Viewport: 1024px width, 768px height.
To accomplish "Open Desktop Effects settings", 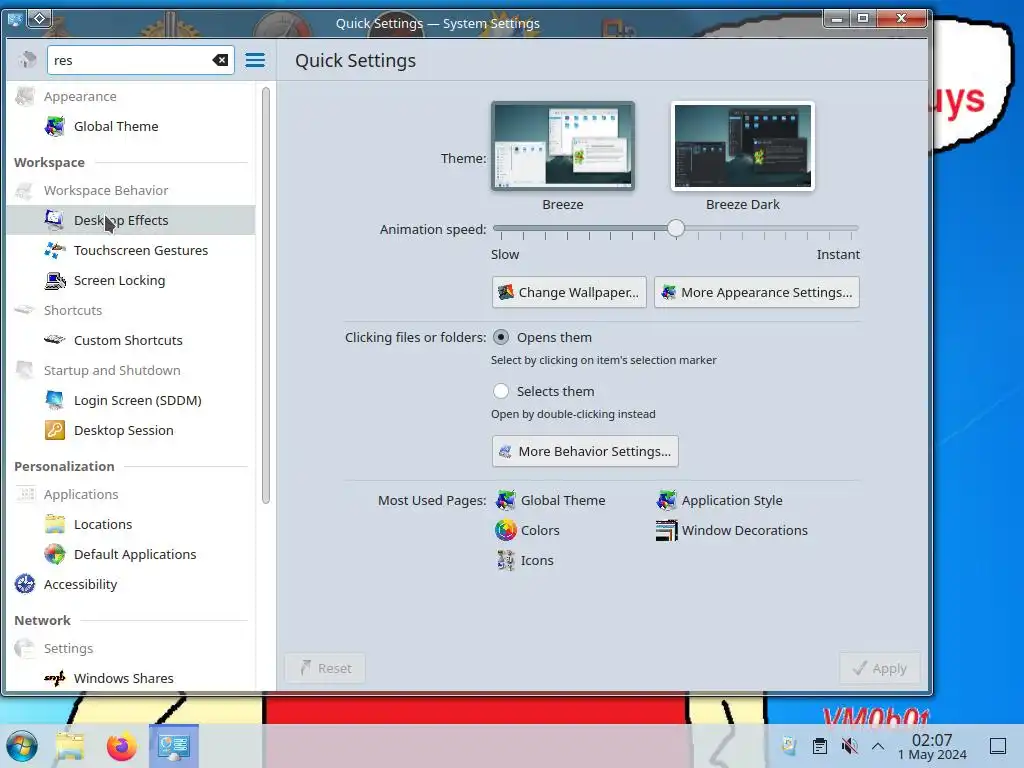I will pos(131,220).
